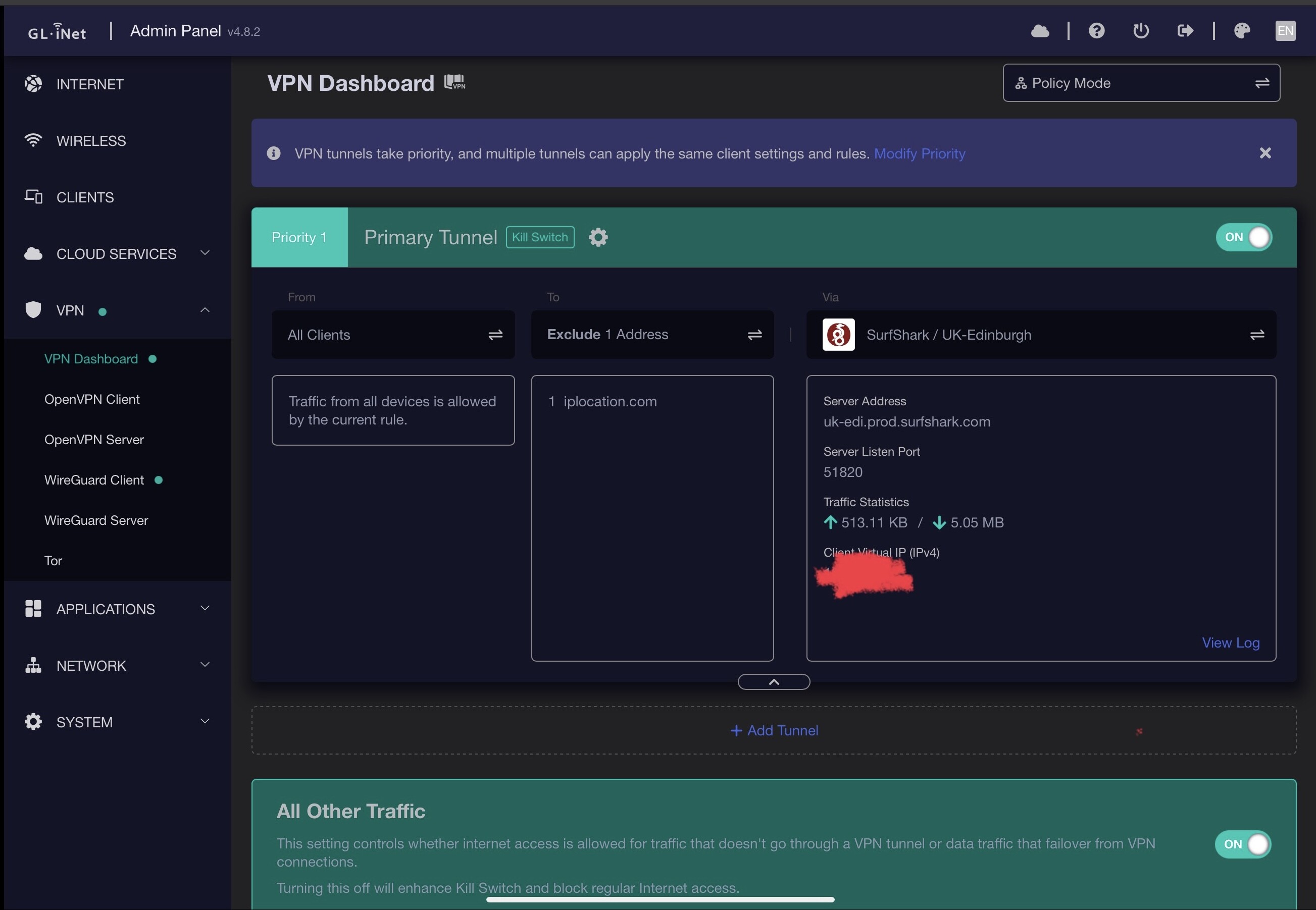Expand the Cloud Services menu
Viewport: 1316px width, 910px height.
coord(117,254)
